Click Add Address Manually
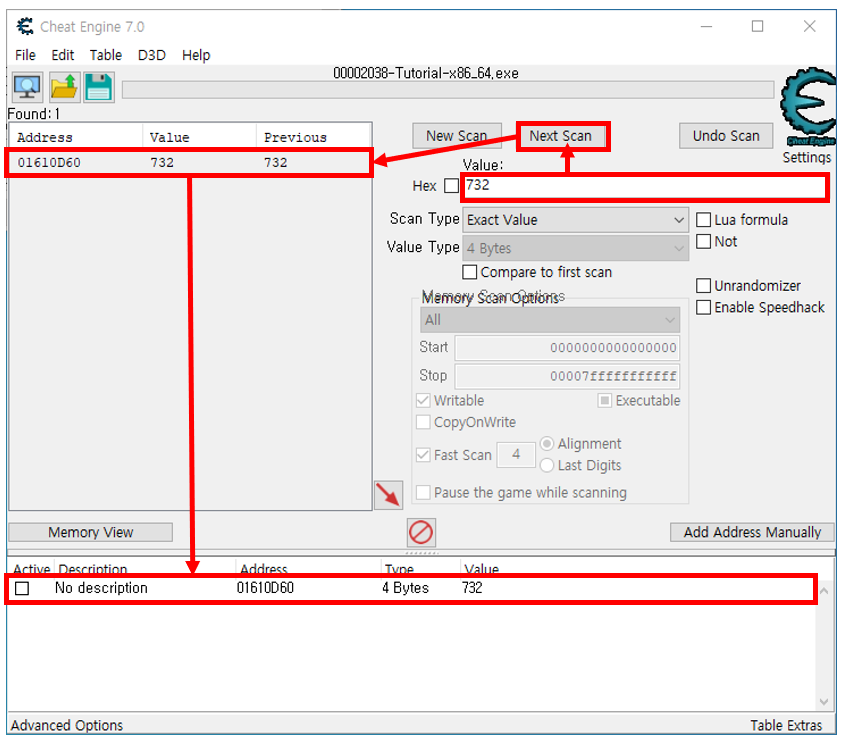The image size is (843, 740). pos(752,532)
